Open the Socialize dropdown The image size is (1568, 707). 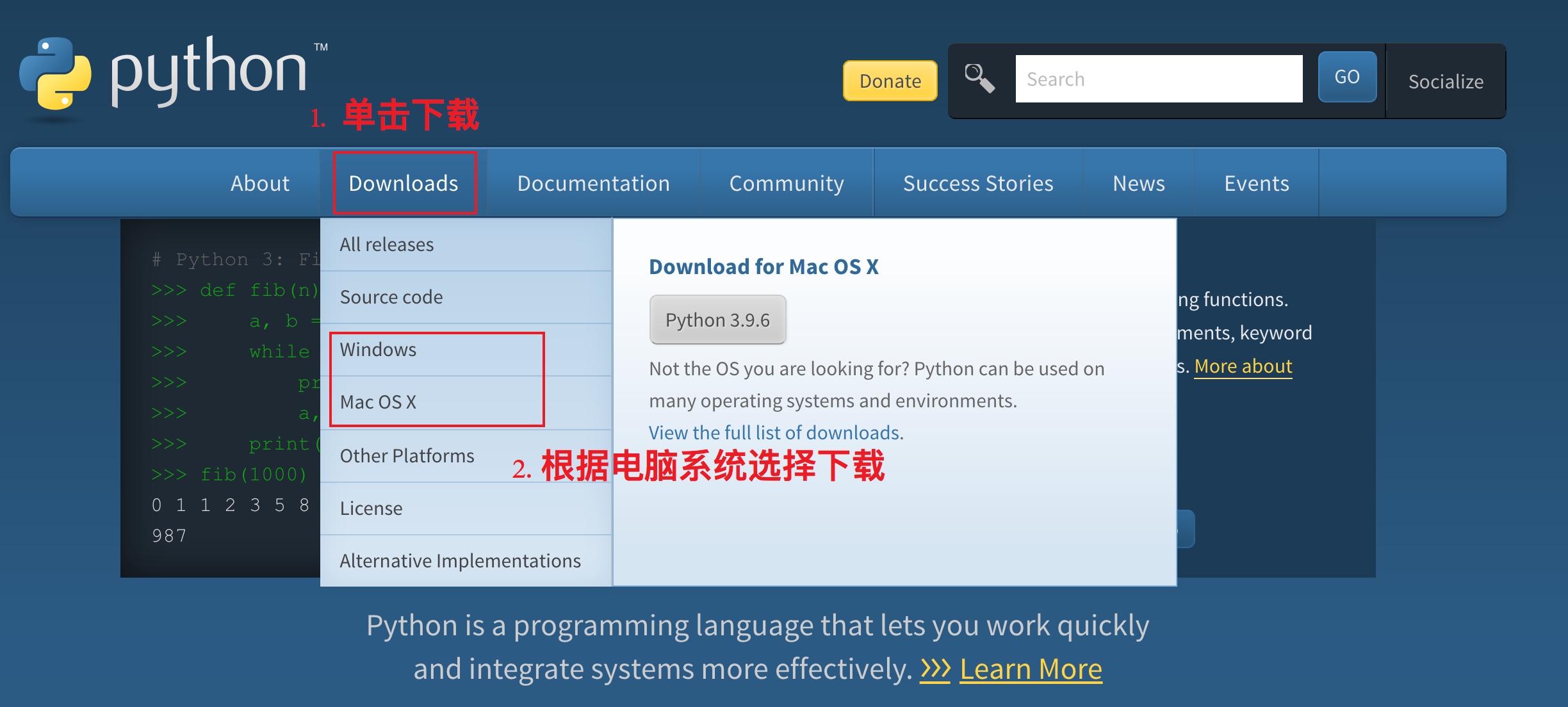tap(1445, 81)
